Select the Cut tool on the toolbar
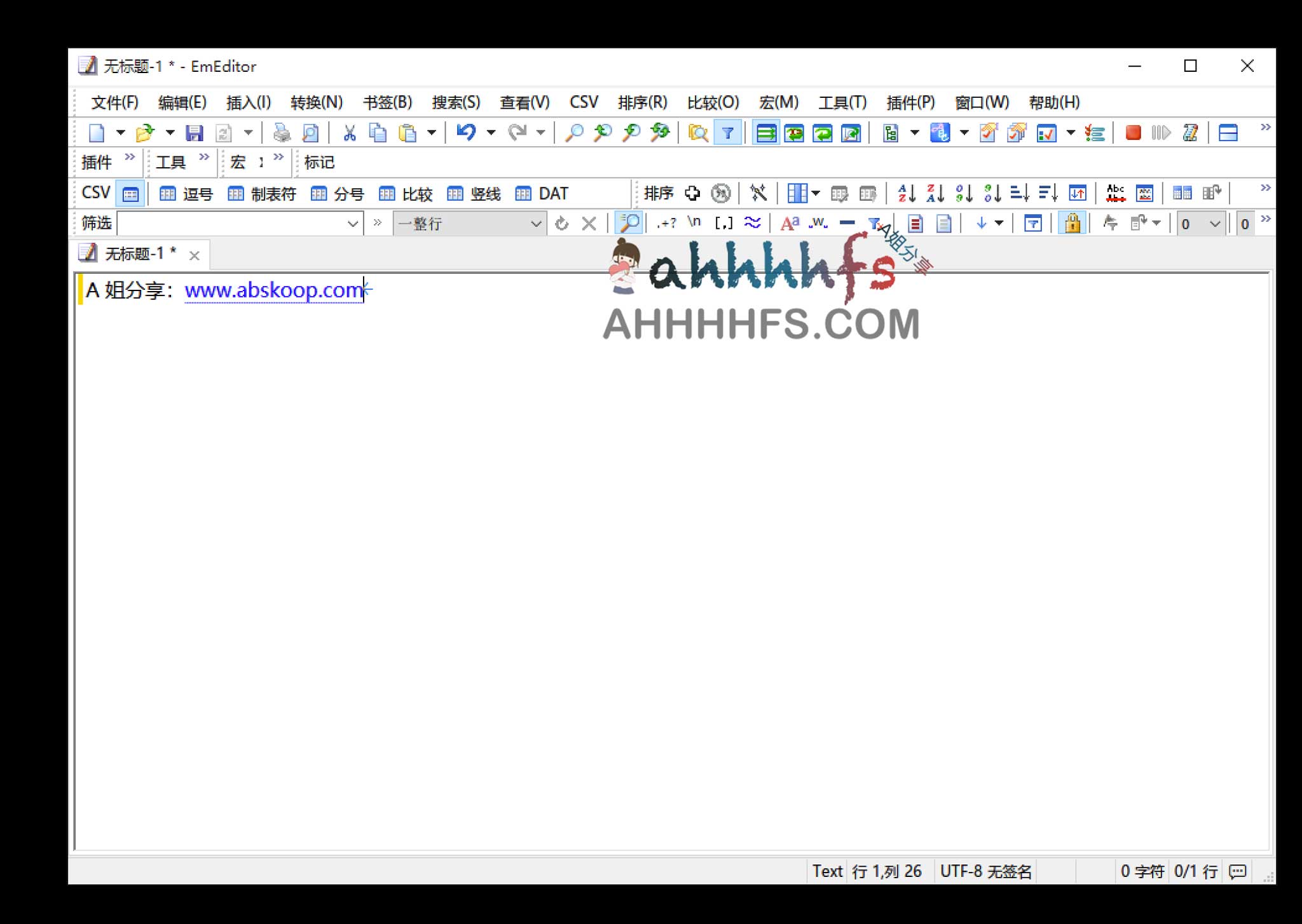 [350, 133]
